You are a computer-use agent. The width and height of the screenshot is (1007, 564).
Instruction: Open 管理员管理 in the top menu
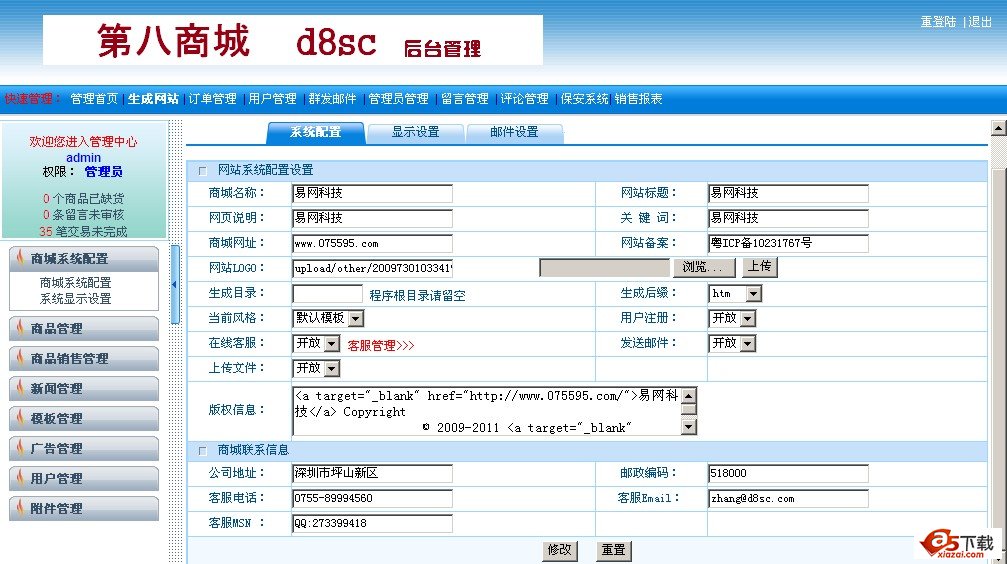(x=398, y=99)
